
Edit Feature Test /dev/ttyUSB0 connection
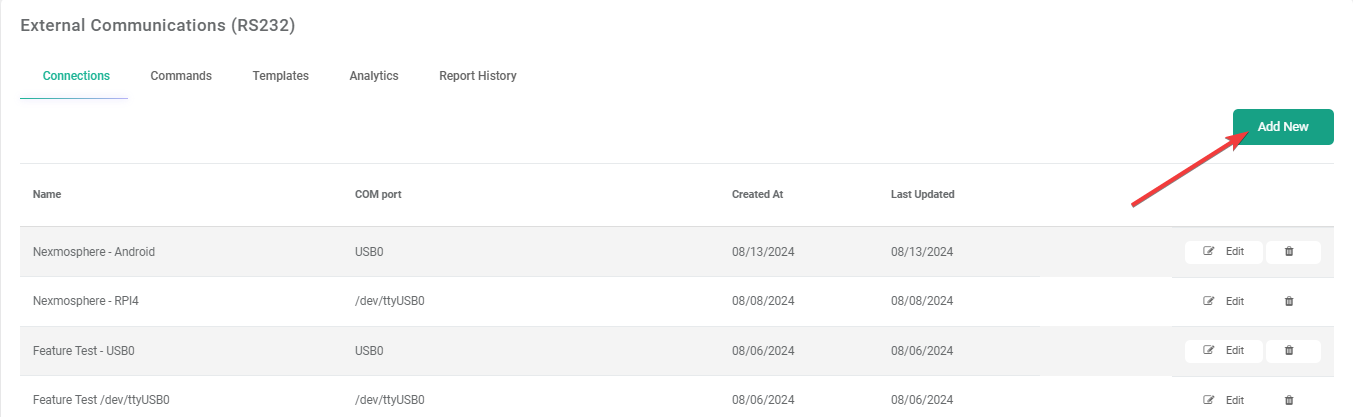click(1224, 400)
